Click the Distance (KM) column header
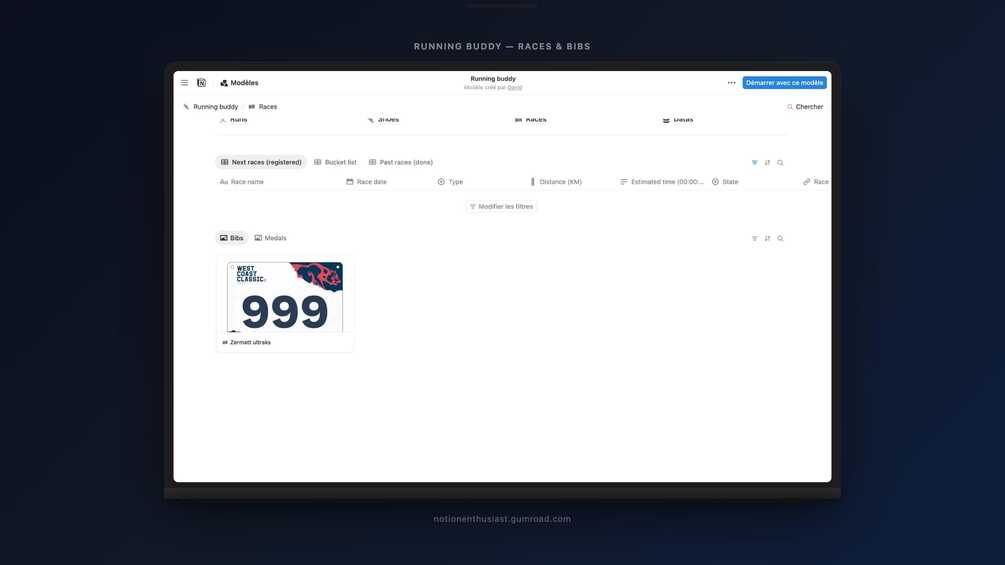Screen dimensions: 1005x565 556,182
